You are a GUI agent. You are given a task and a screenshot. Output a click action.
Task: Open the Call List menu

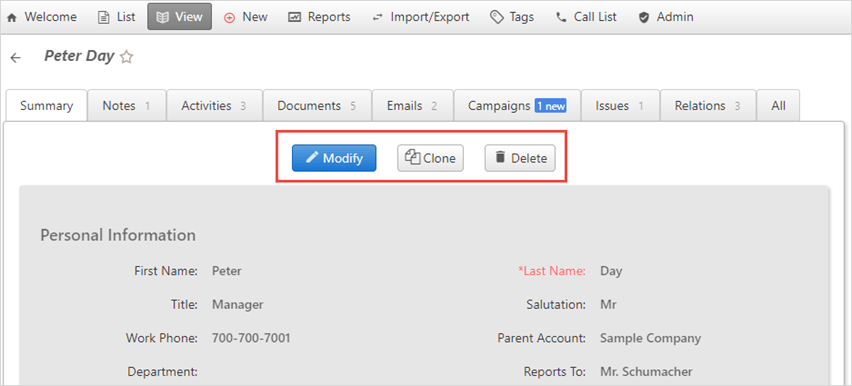pyautogui.click(x=586, y=17)
